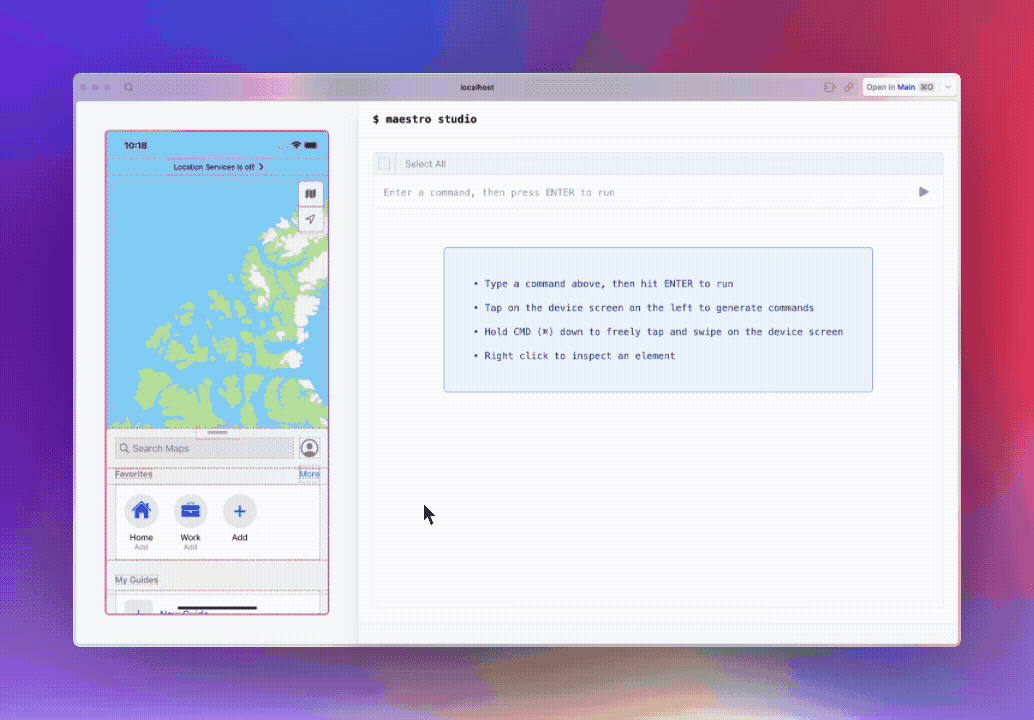This screenshot has height=720, width=1034.
Task: Click the map area on the device screen
Action: coord(218,301)
